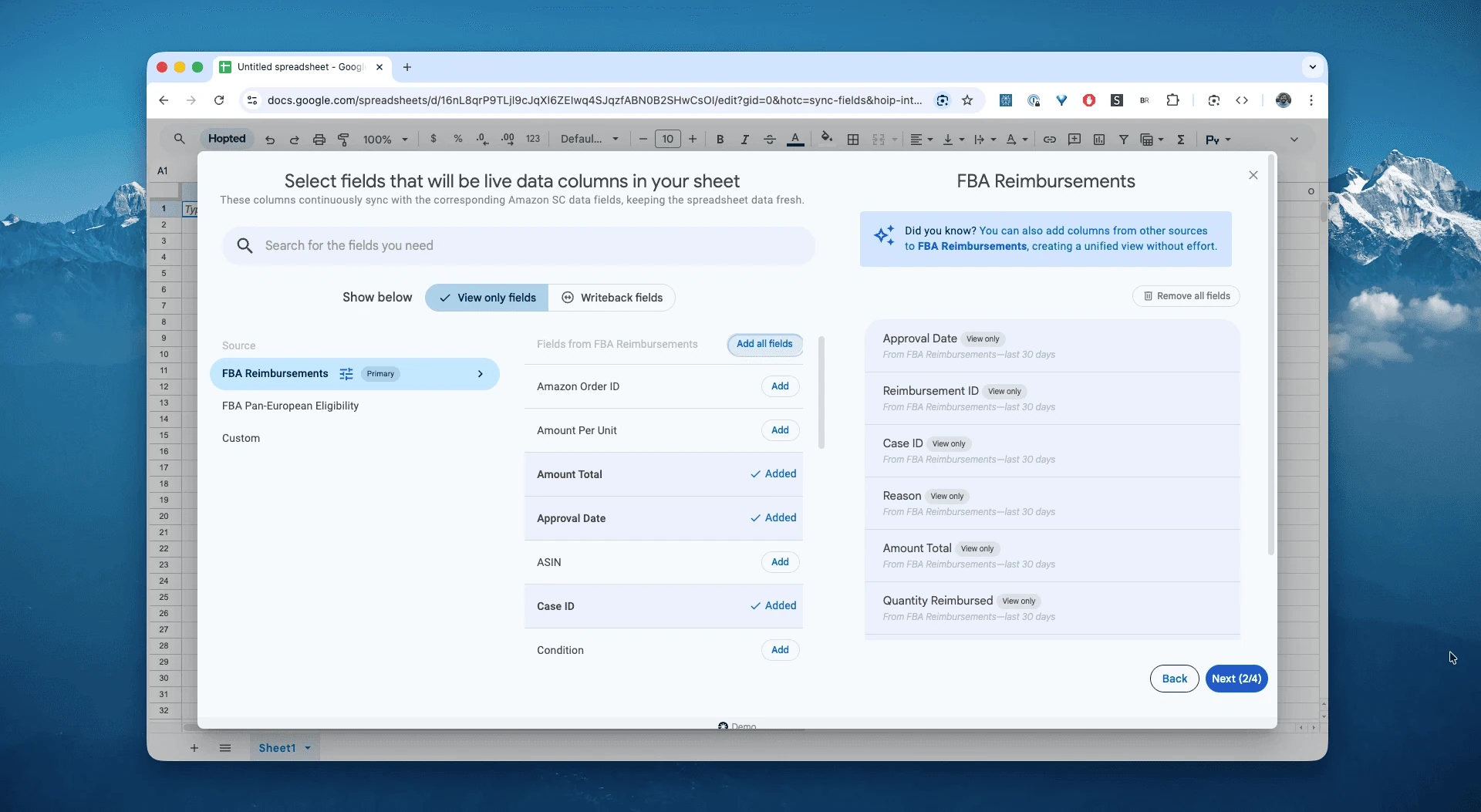Screen dimensions: 1481x812
Task: Open the Chrome tab search dropdown
Action: [1312, 67]
